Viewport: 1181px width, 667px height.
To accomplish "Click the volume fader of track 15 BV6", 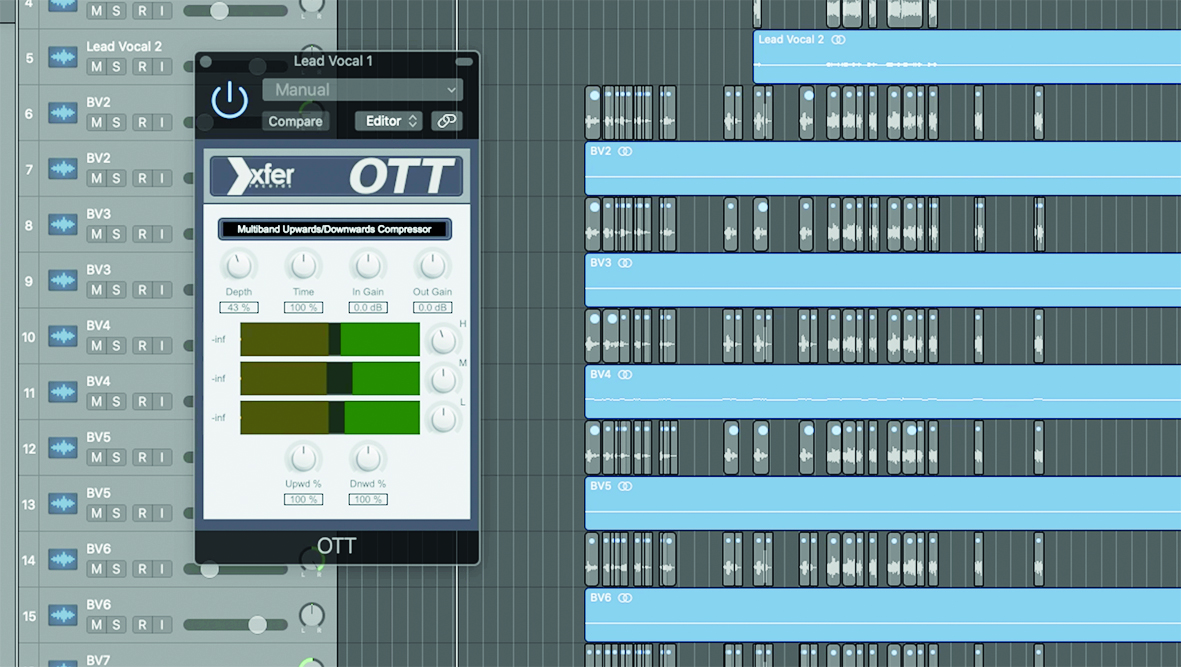I will [x=257, y=624].
